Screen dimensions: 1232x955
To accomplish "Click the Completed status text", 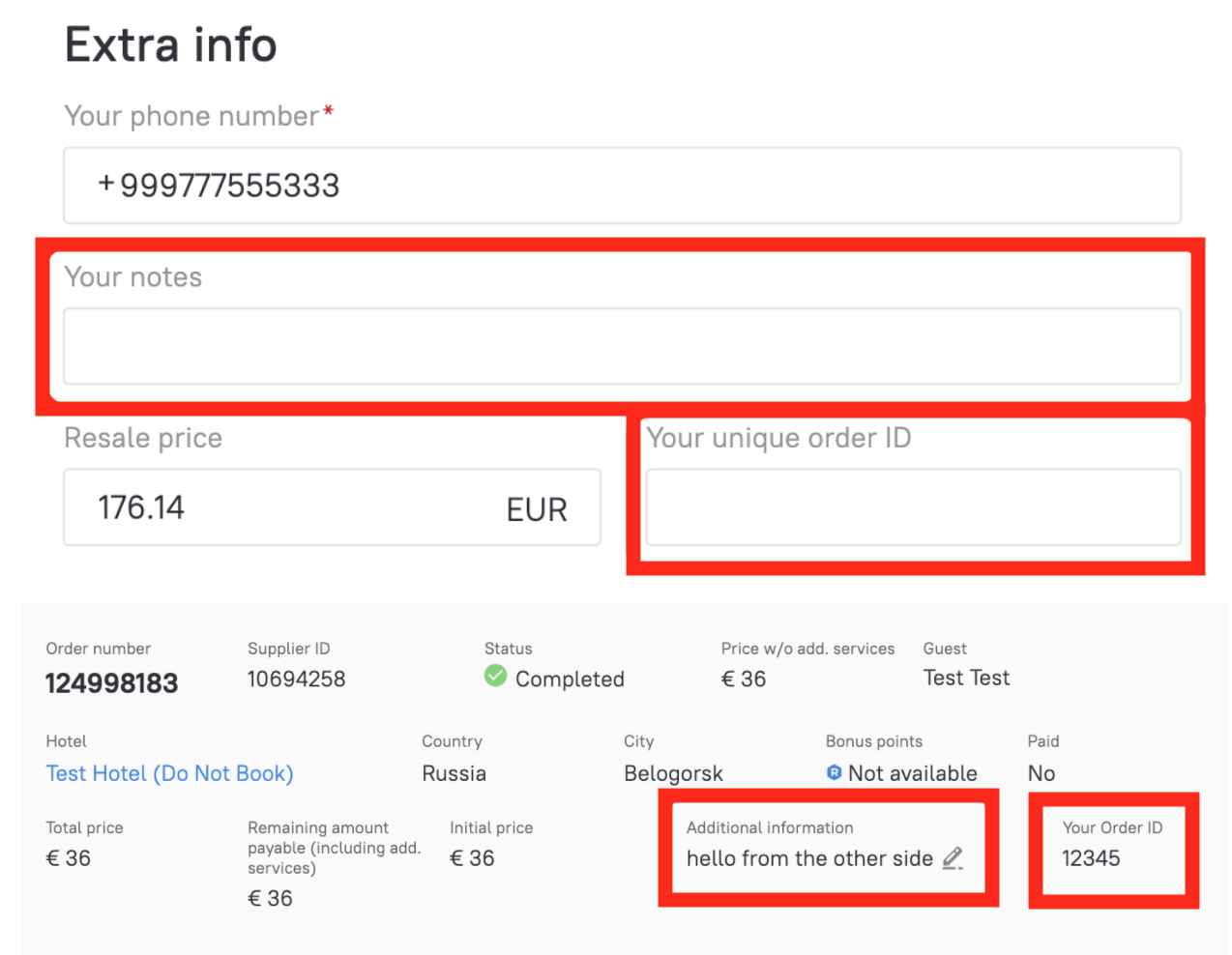I will [570, 680].
